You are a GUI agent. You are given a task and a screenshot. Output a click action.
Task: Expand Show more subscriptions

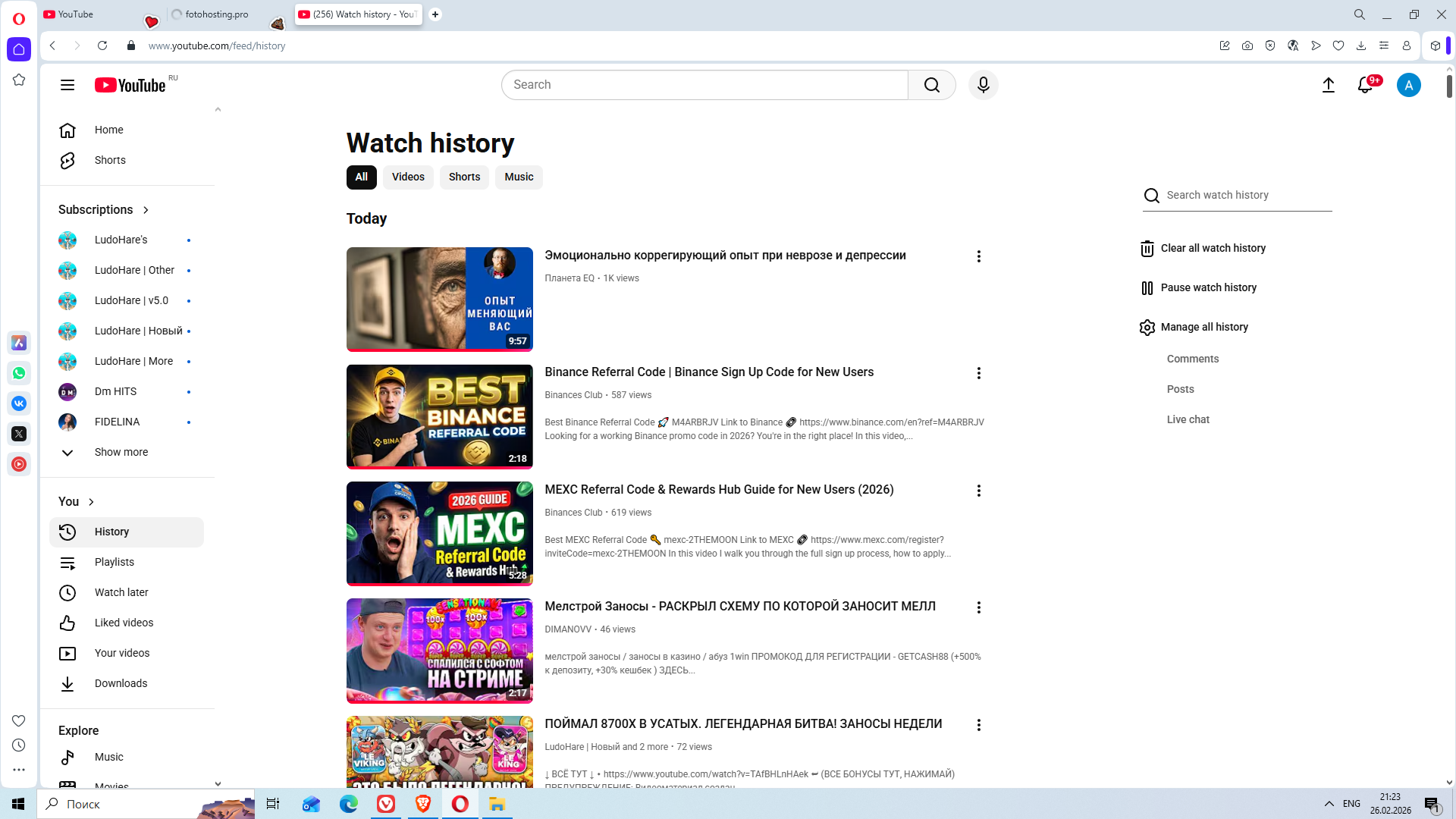[121, 453]
